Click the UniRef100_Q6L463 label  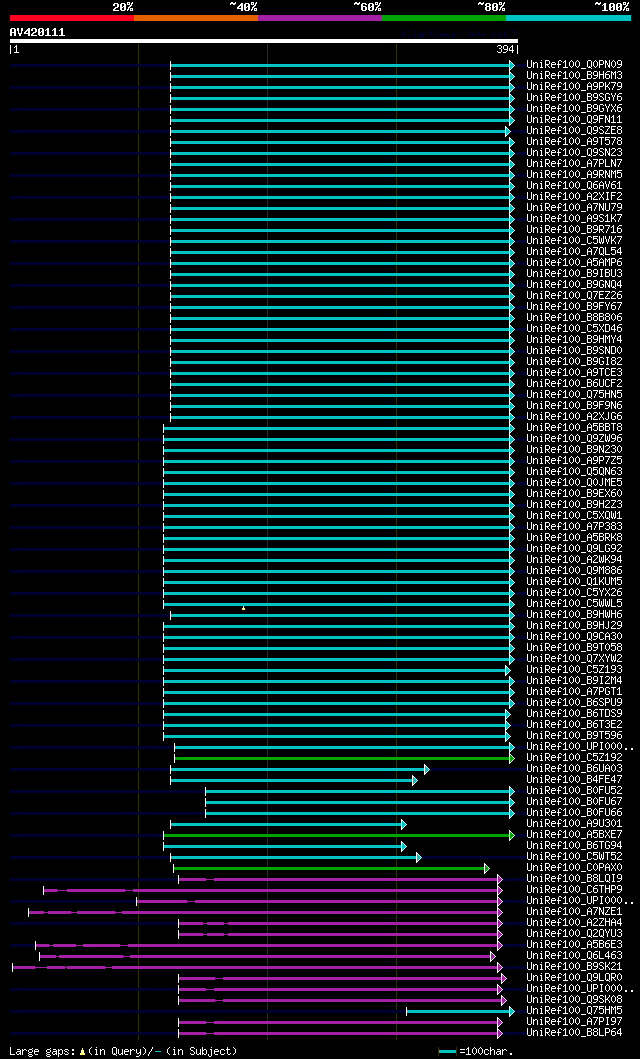(575, 956)
